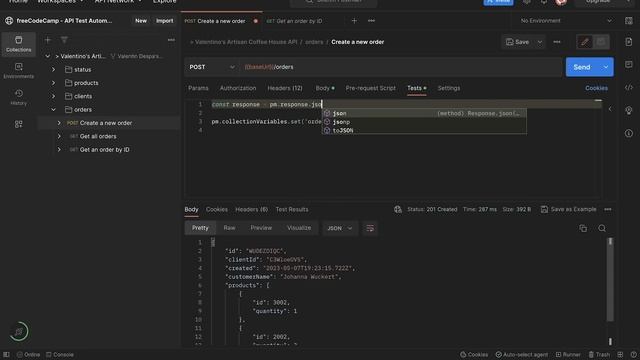Open the request info icon
This screenshot has height=360, width=640.
[x=629, y=133]
